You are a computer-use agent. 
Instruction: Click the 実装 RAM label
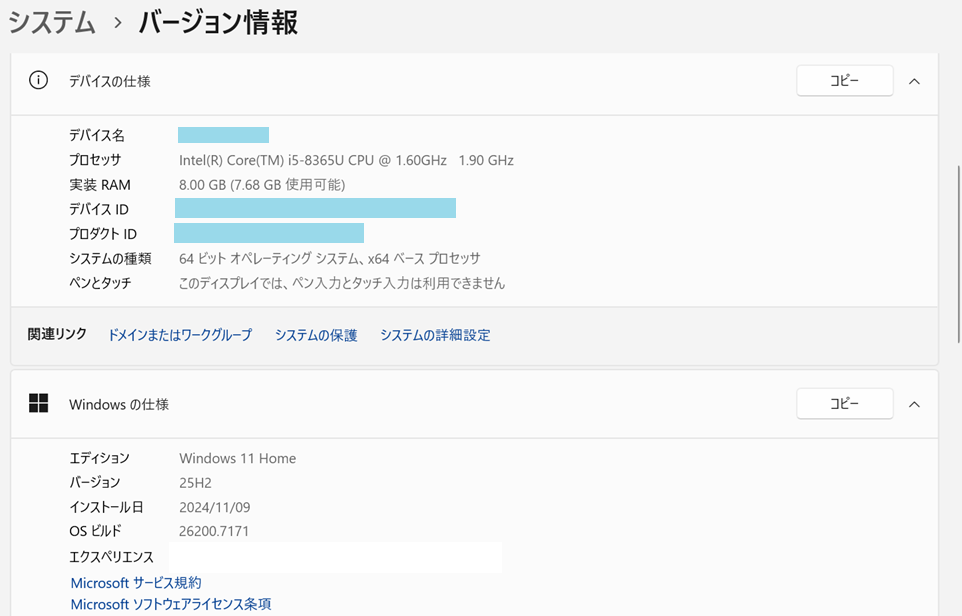click(x=99, y=185)
